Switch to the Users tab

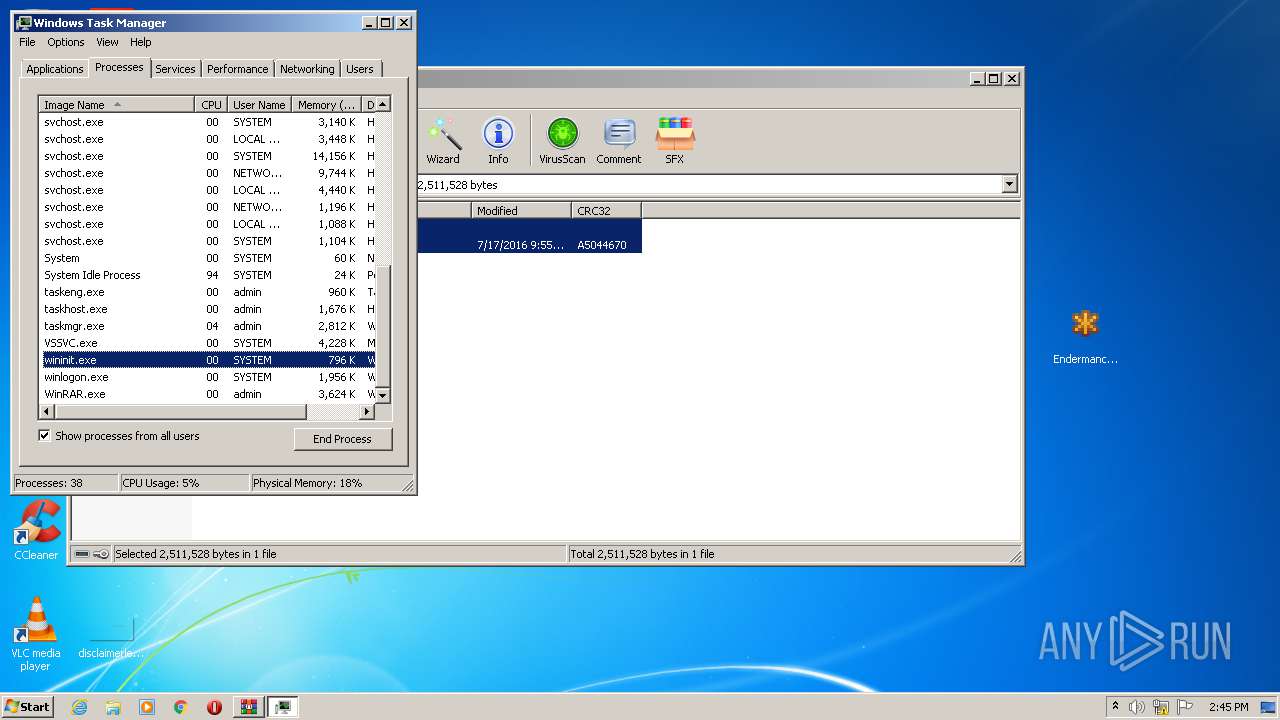click(360, 69)
